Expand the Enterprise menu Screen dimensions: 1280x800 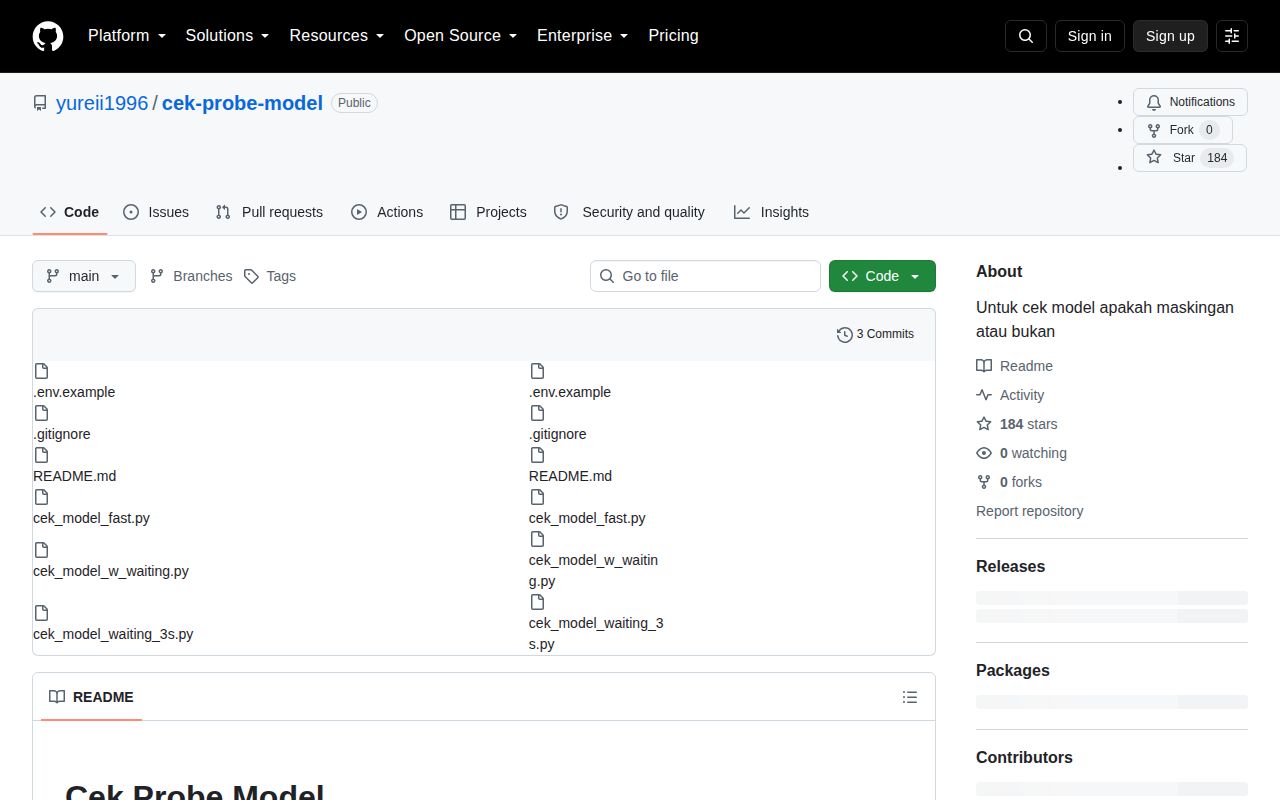pos(583,36)
